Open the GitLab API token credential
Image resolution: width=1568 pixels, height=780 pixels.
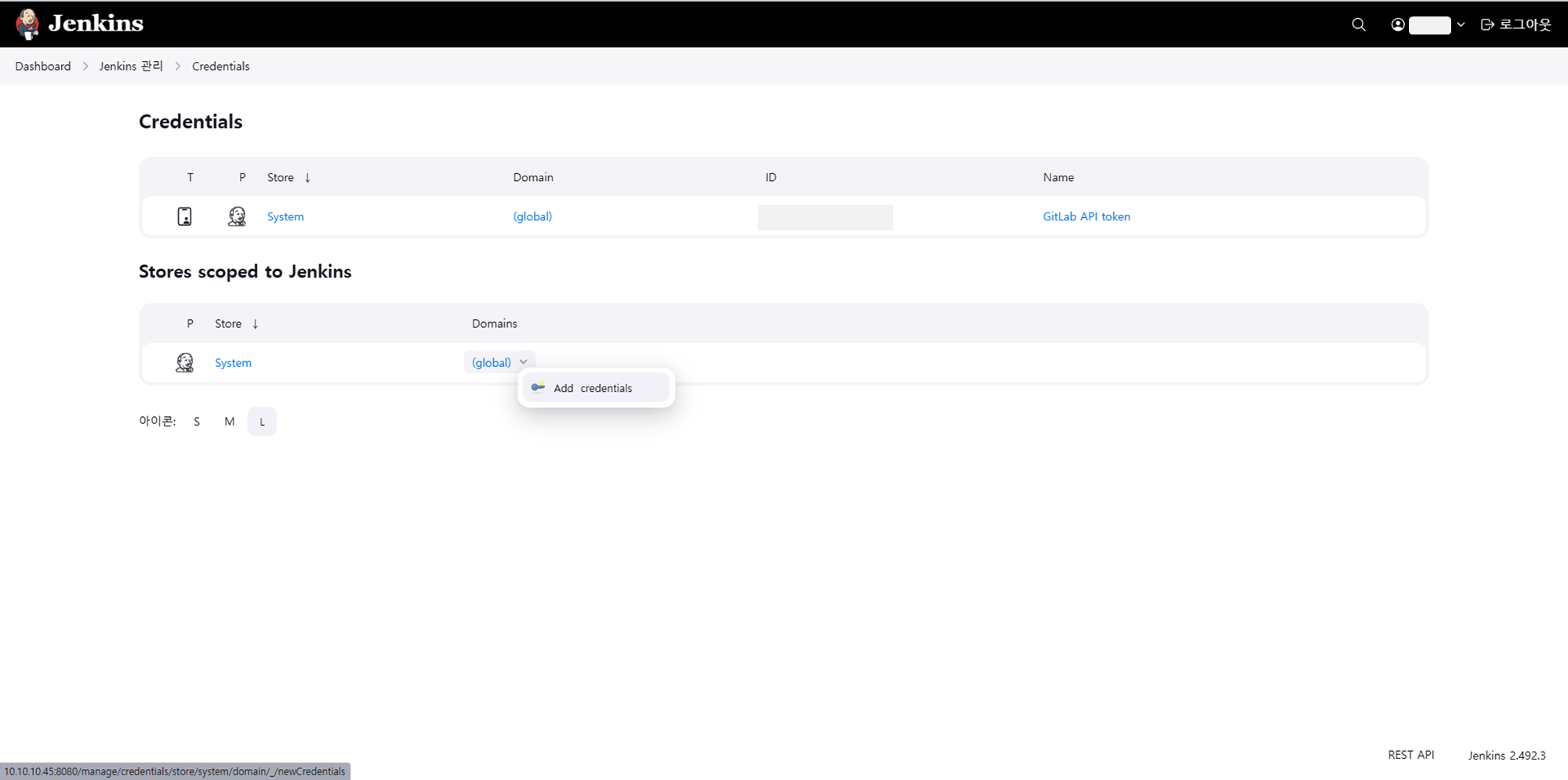[1086, 217]
